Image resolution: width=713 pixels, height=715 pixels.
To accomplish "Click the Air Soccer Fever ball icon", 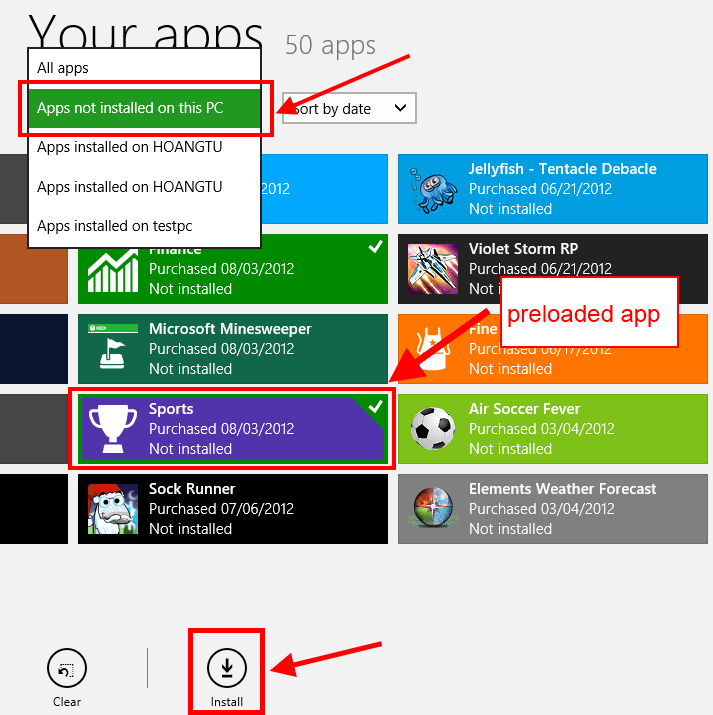I will pyautogui.click(x=433, y=429).
